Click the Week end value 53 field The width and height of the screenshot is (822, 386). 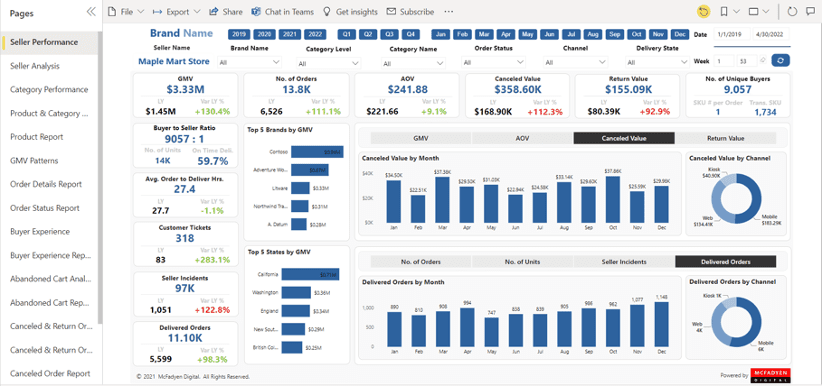point(747,61)
